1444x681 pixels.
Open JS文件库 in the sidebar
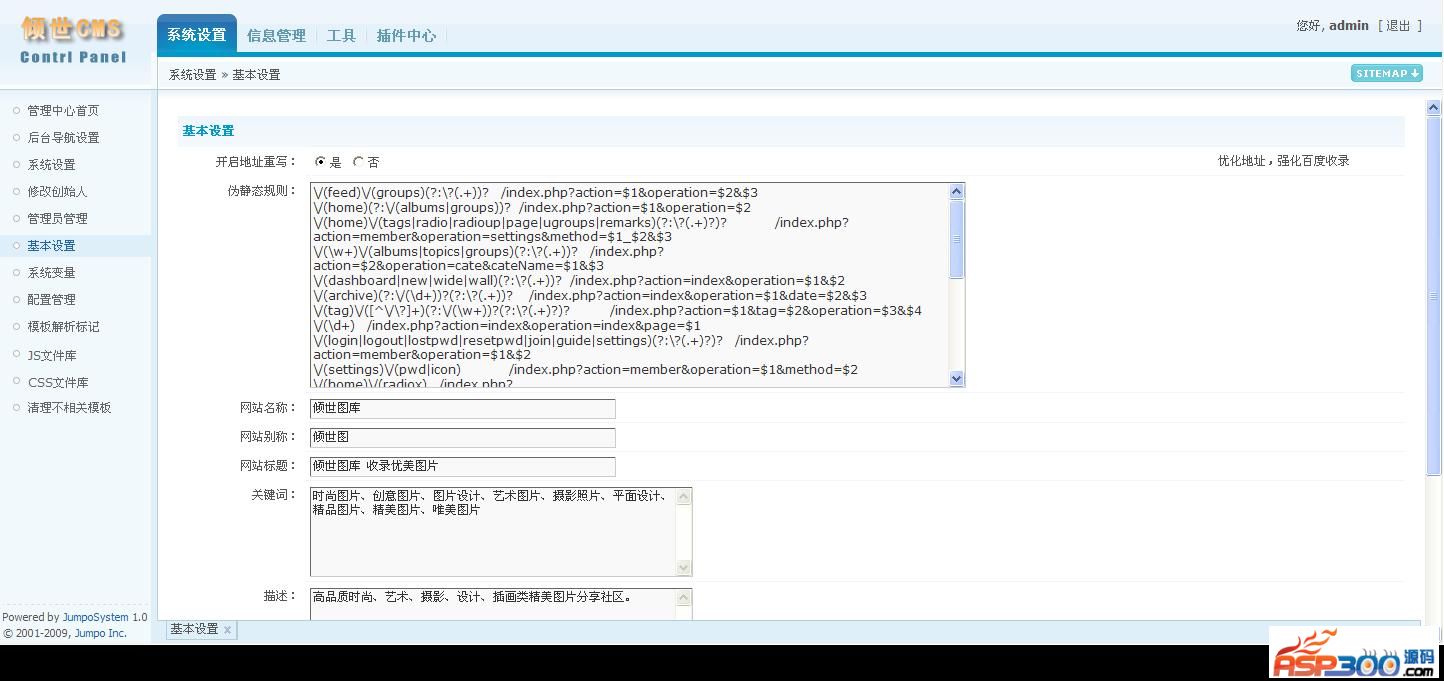(x=52, y=356)
